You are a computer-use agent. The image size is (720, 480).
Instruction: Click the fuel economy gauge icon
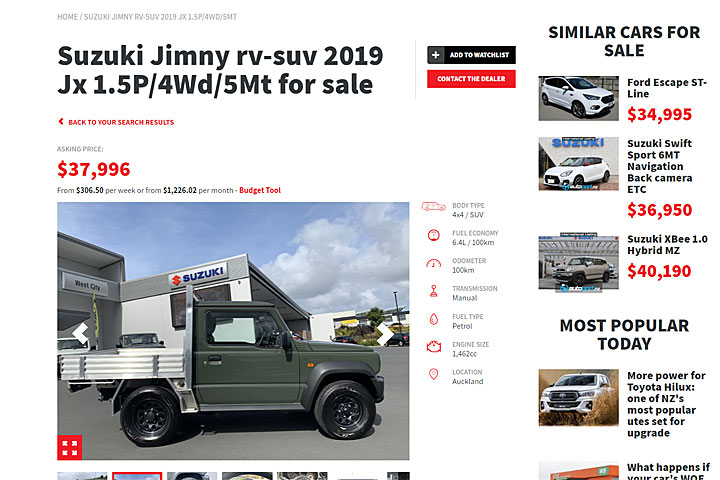pos(433,235)
